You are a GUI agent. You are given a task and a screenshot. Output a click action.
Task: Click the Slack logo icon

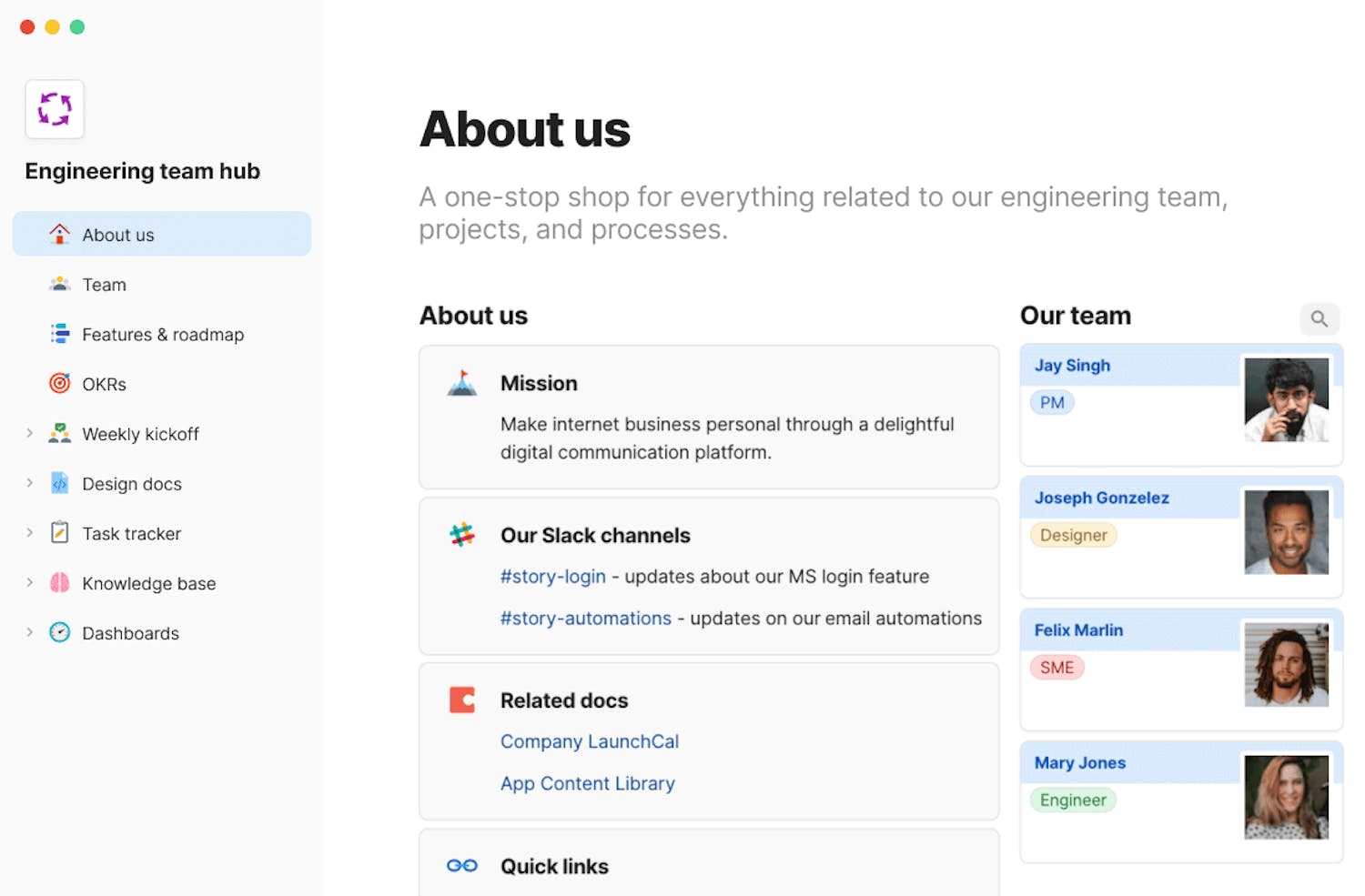462,535
